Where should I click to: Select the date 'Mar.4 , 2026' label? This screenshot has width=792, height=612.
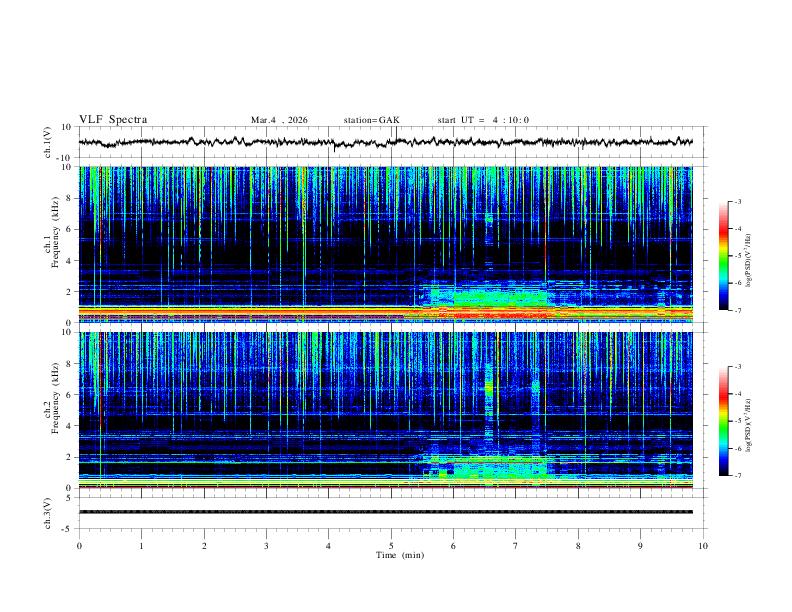pyautogui.click(x=279, y=120)
